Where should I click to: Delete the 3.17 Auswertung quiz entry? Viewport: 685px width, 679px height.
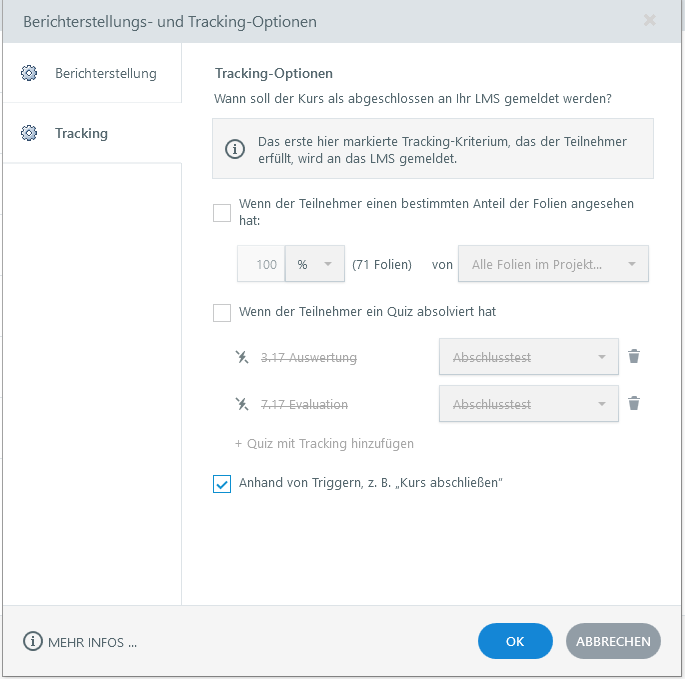[633, 356]
